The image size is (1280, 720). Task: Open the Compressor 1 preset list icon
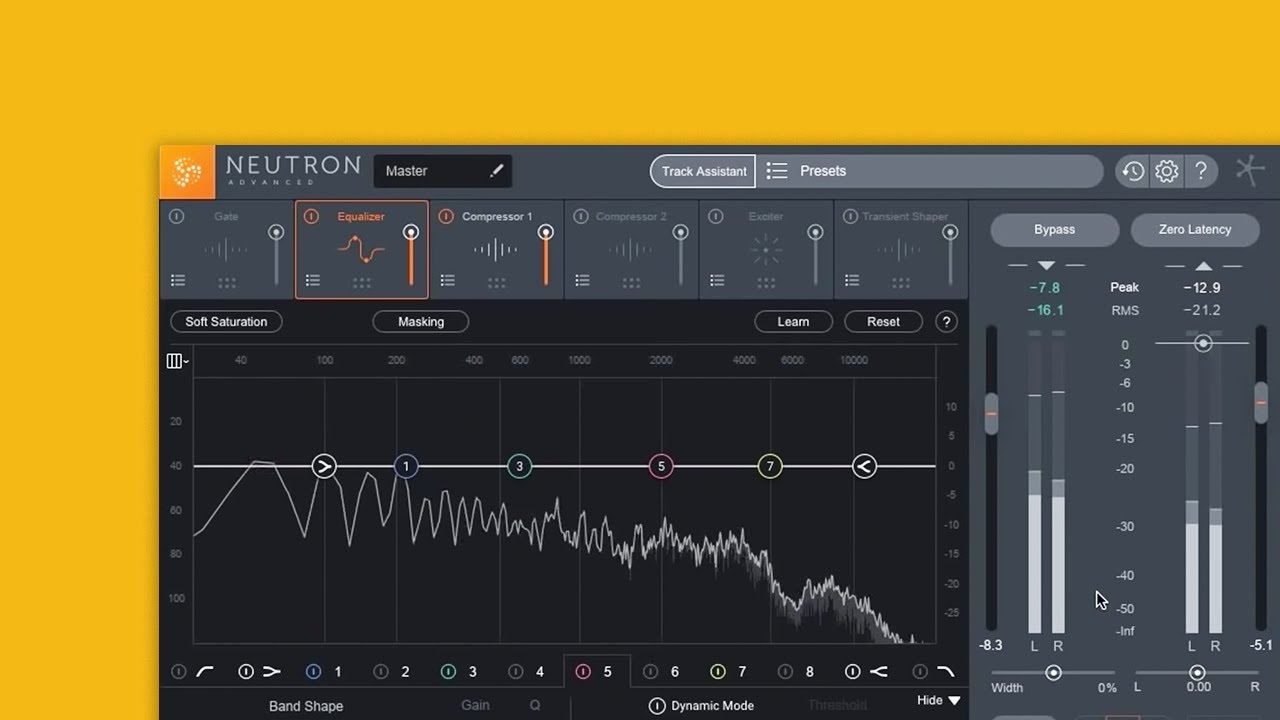[x=447, y=281]
